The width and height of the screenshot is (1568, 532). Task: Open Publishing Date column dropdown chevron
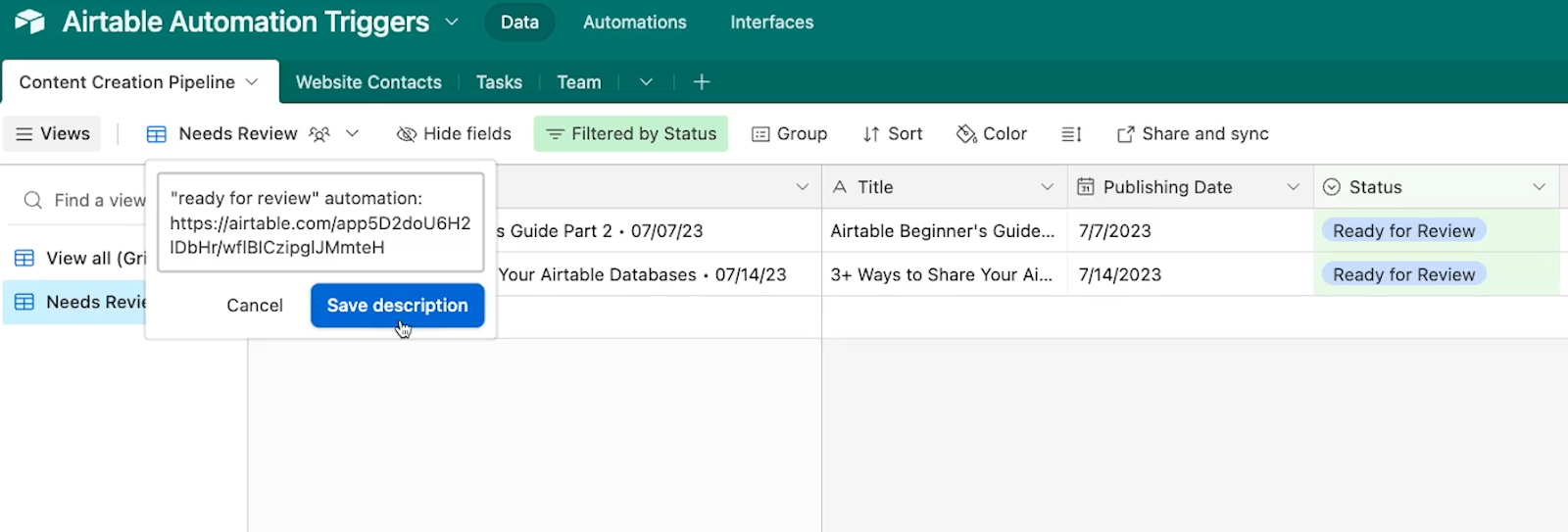coord(1294,187)
